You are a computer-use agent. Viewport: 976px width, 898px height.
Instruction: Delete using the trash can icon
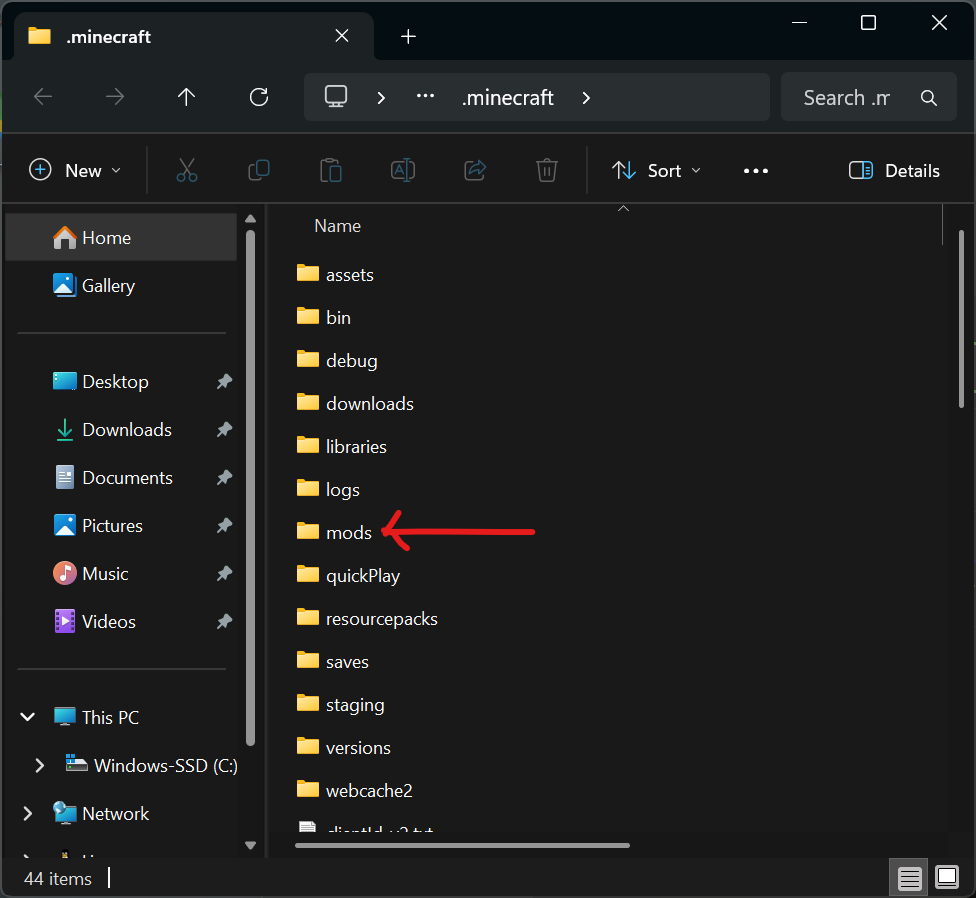tap(546, 170)
